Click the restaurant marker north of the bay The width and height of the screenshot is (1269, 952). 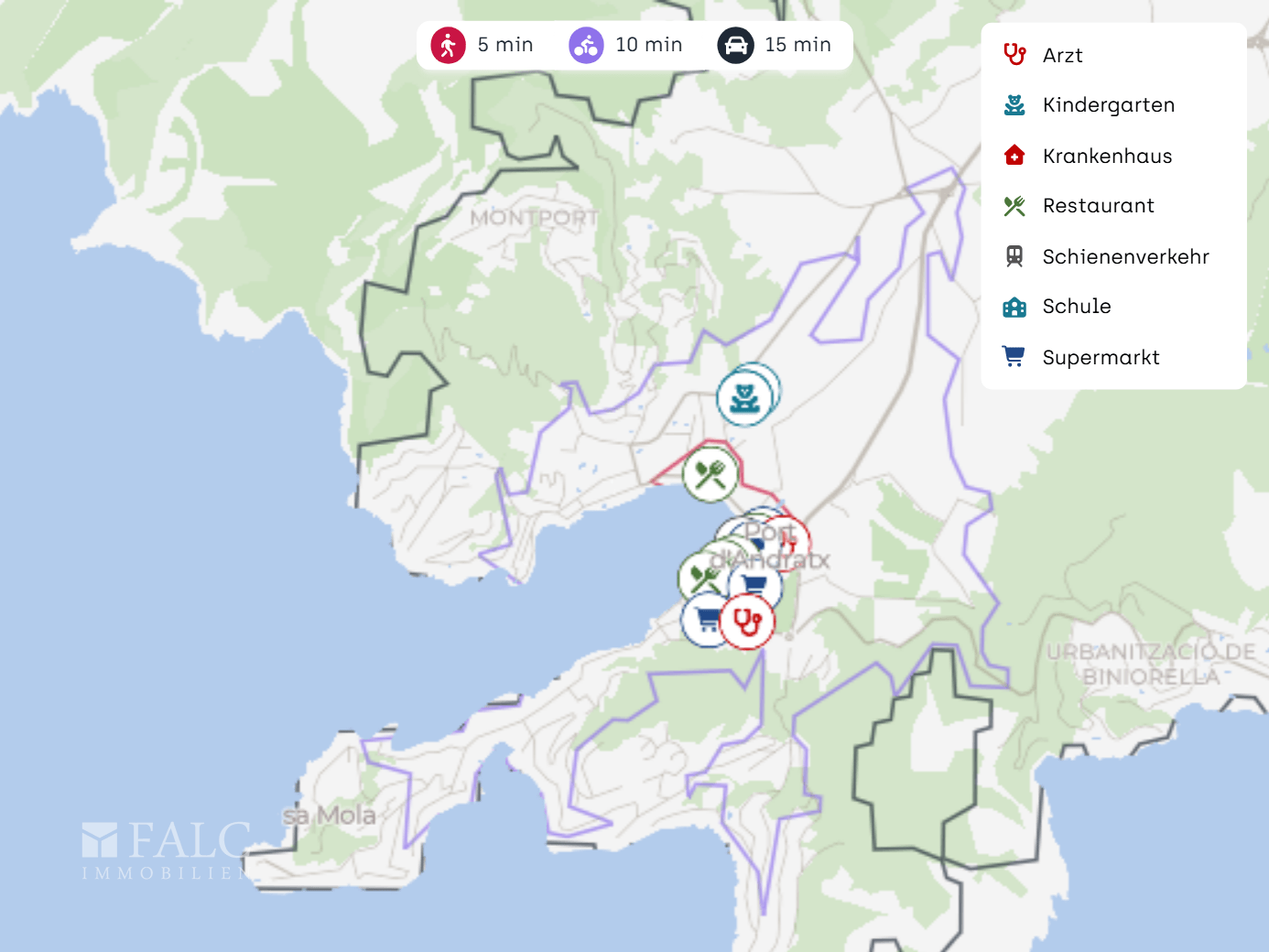coord(710,474)
